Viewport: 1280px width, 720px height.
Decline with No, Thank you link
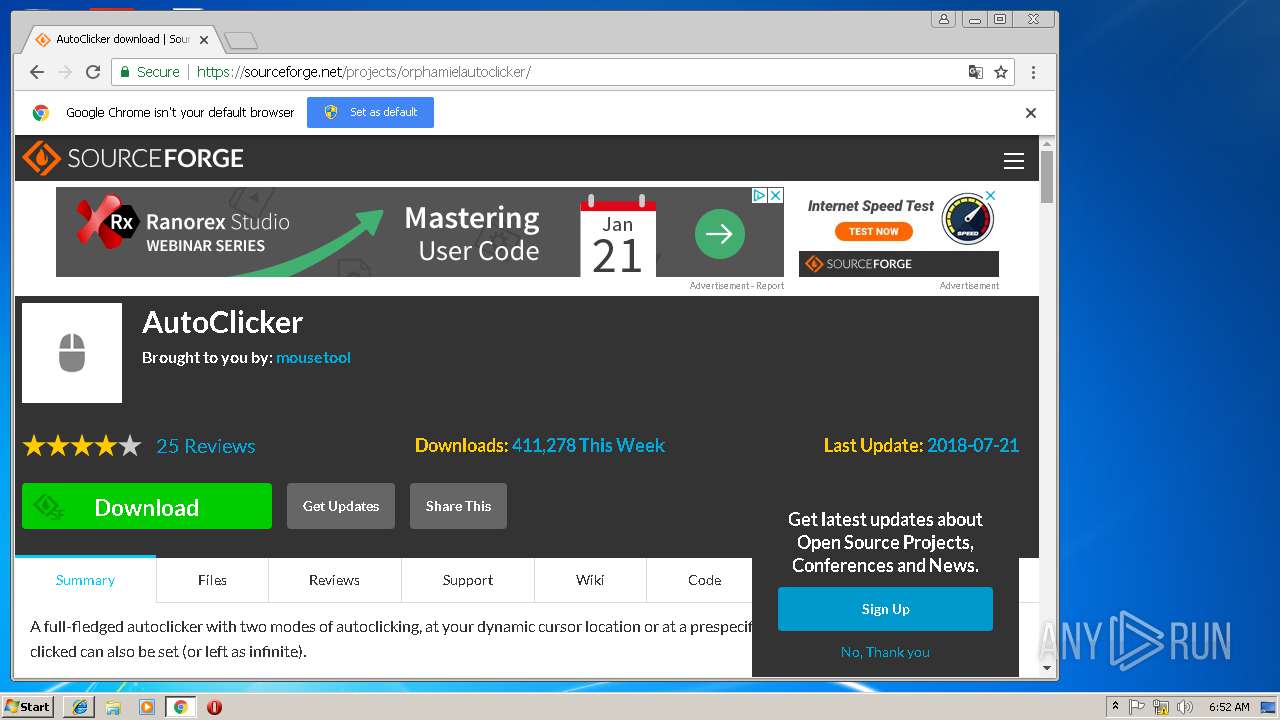coord(885,652)
